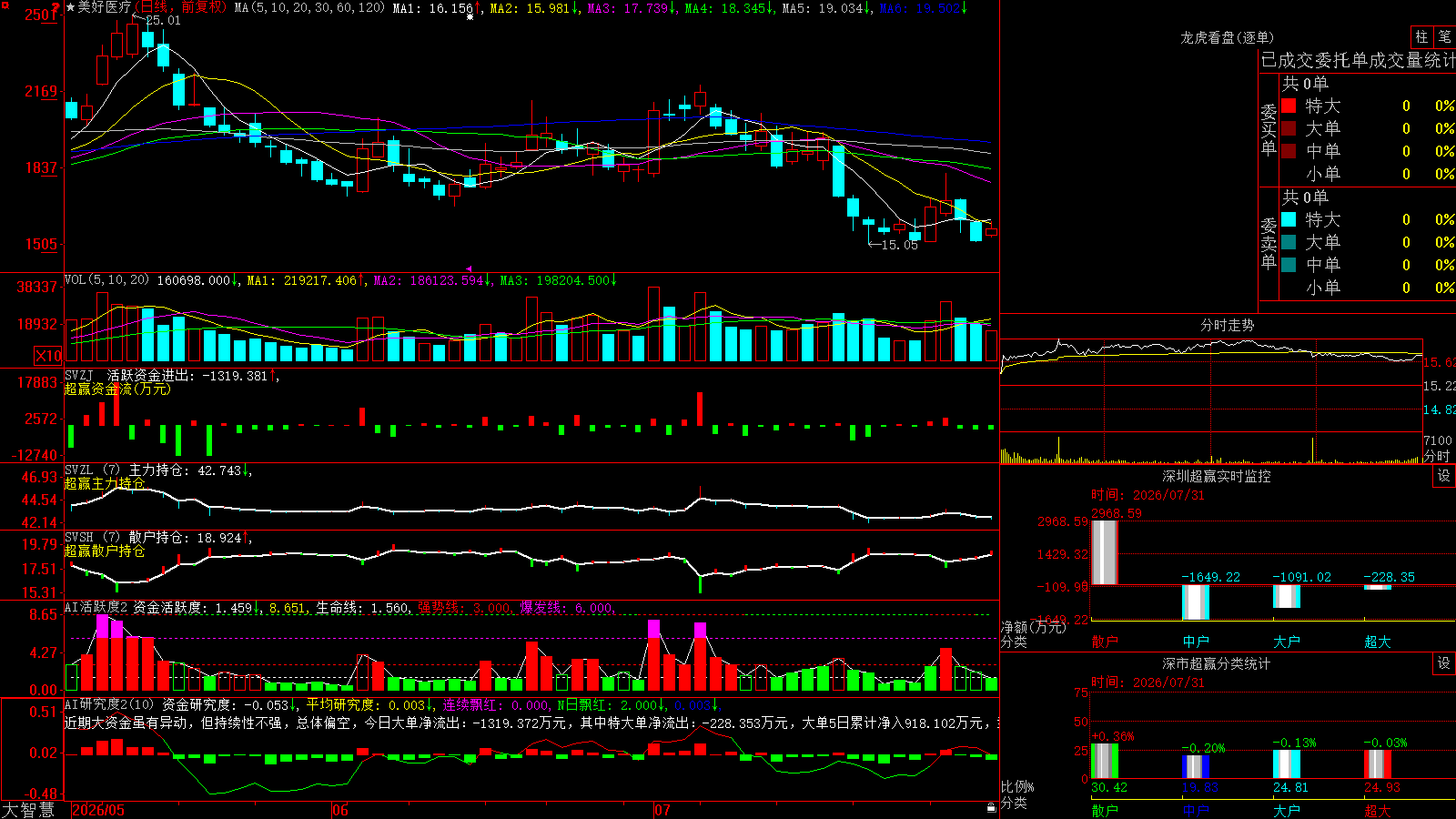Click the dark red 大单 swatch under 委买单
Viewport: 1456px width, 819px height.
1289,128
